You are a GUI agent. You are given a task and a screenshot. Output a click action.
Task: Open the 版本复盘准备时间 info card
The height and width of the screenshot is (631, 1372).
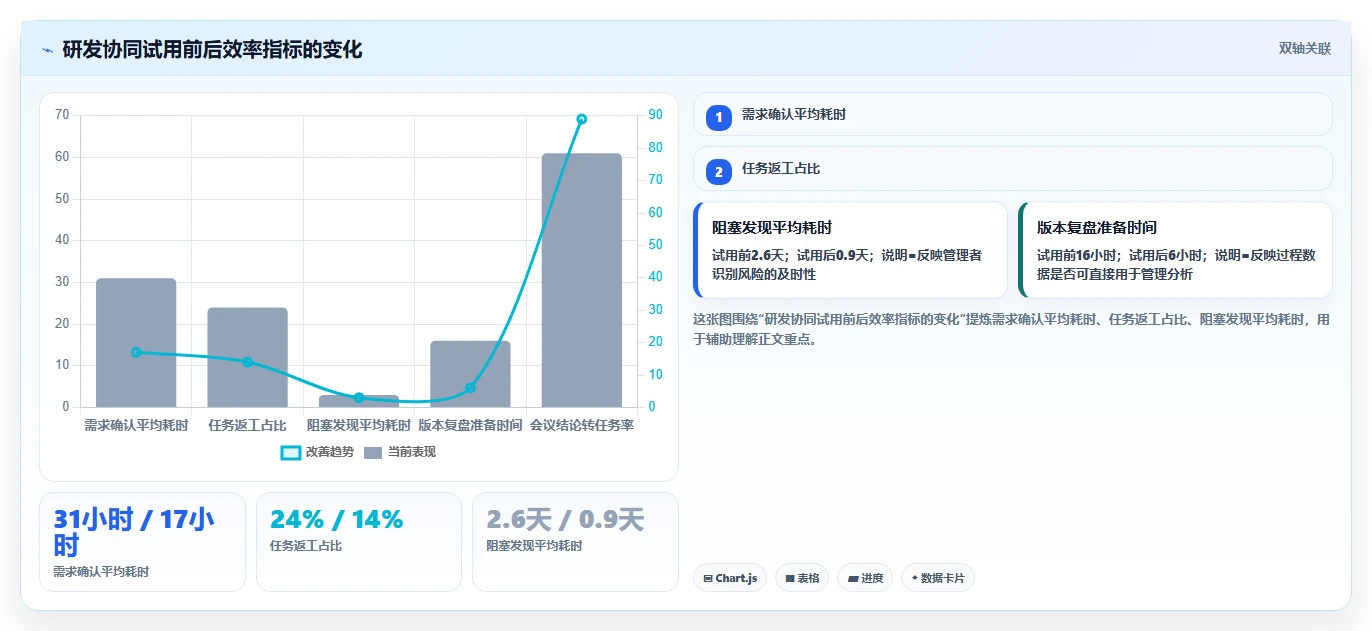(x=1175, y=250)
